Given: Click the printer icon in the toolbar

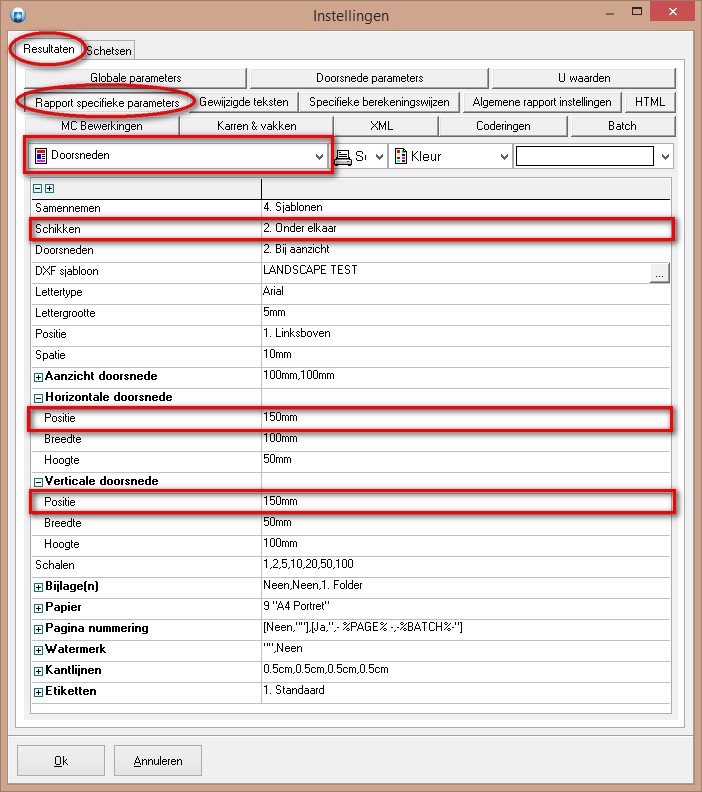Looking at the screenshot, I should [343, 157].
